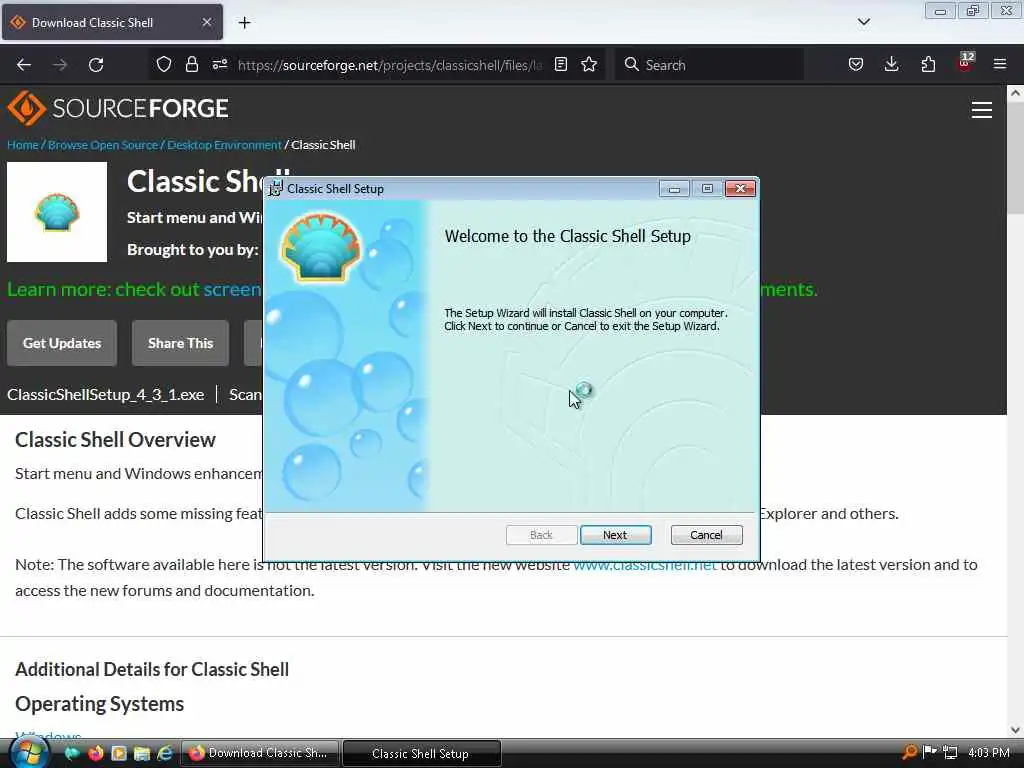
Task: Open a new Firefox tab
Action: pos(244,22)
